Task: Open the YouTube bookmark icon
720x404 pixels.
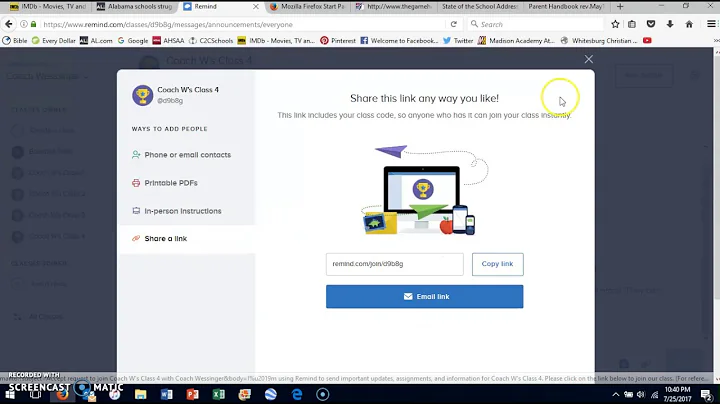Action: [x=647, y=40]
